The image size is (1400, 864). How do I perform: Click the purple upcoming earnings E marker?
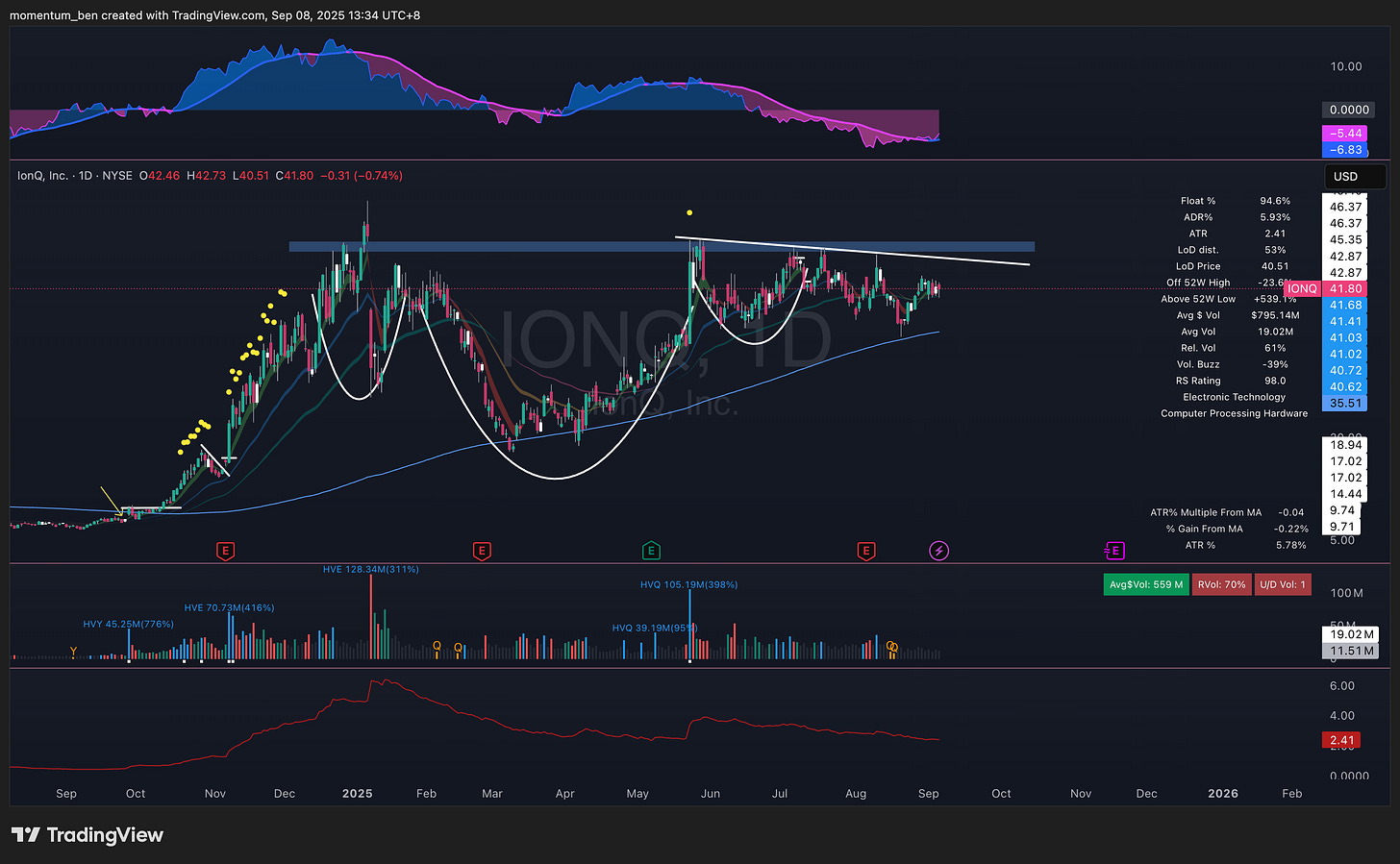(1113, 551)
